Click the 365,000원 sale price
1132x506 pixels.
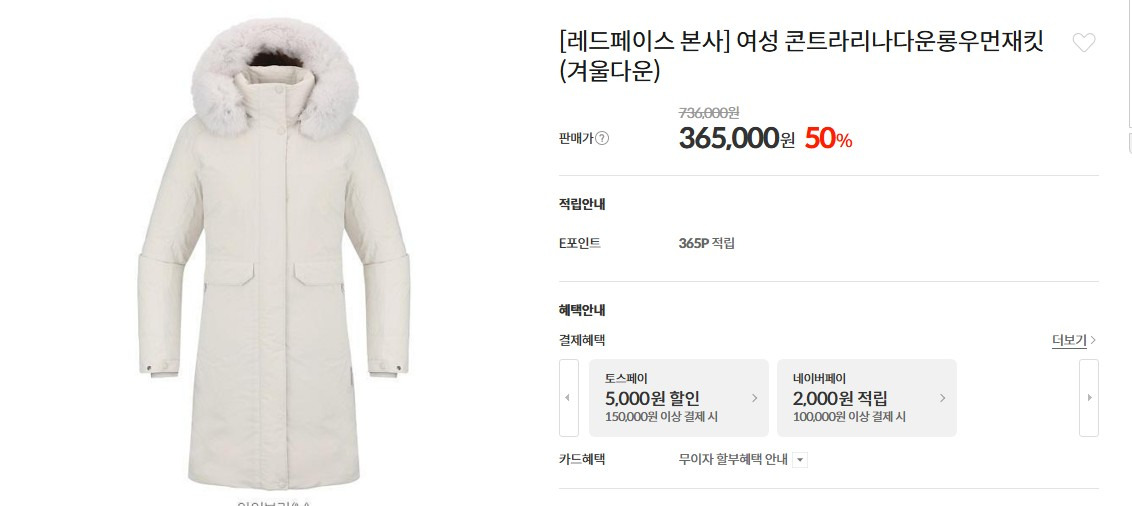point(736,138)
